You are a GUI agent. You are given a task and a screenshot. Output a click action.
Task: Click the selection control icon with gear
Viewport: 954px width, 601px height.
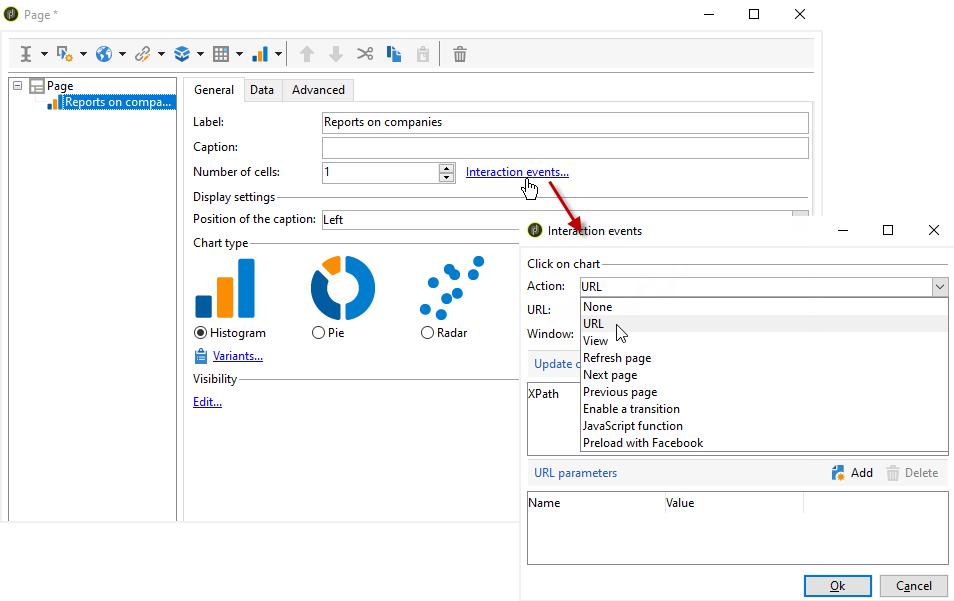pyautogui.click(x=64, y=54)
